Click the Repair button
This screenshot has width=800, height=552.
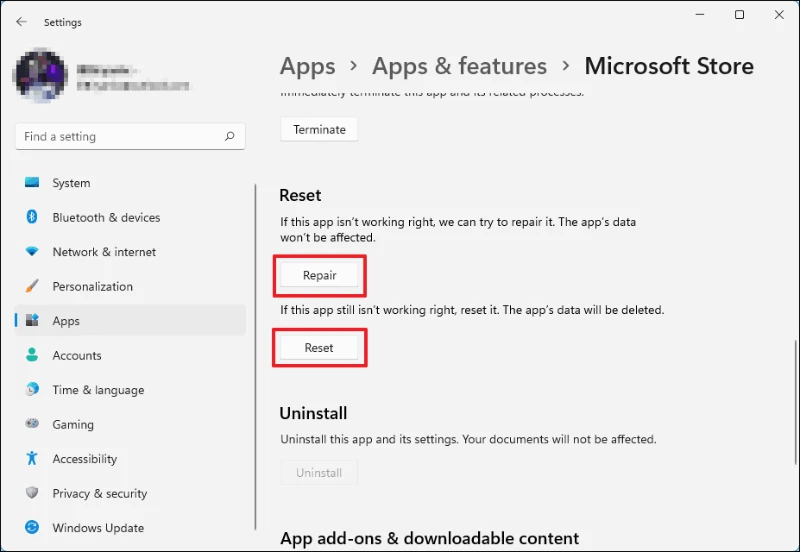(319, 275)
